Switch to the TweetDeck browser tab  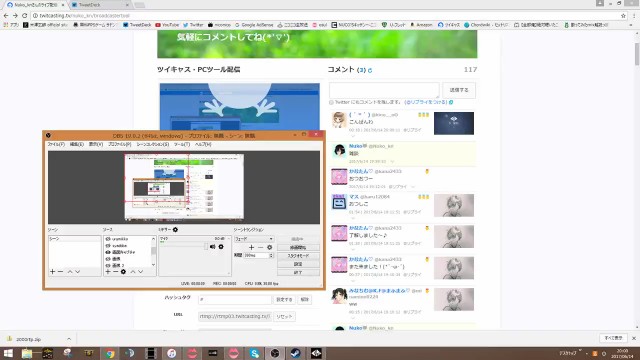(x=100, y=5)
